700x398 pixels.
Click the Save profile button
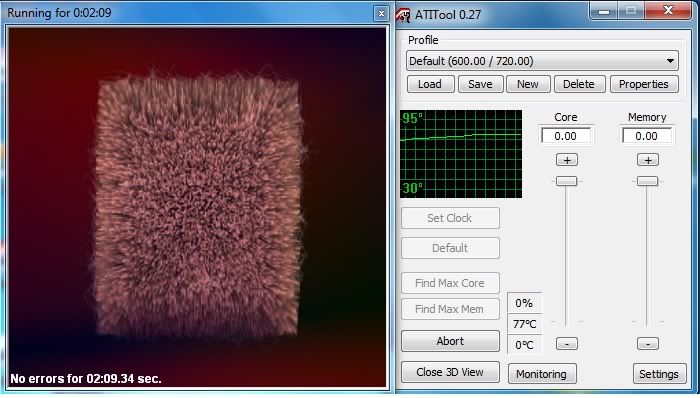[x=480, y=84]
